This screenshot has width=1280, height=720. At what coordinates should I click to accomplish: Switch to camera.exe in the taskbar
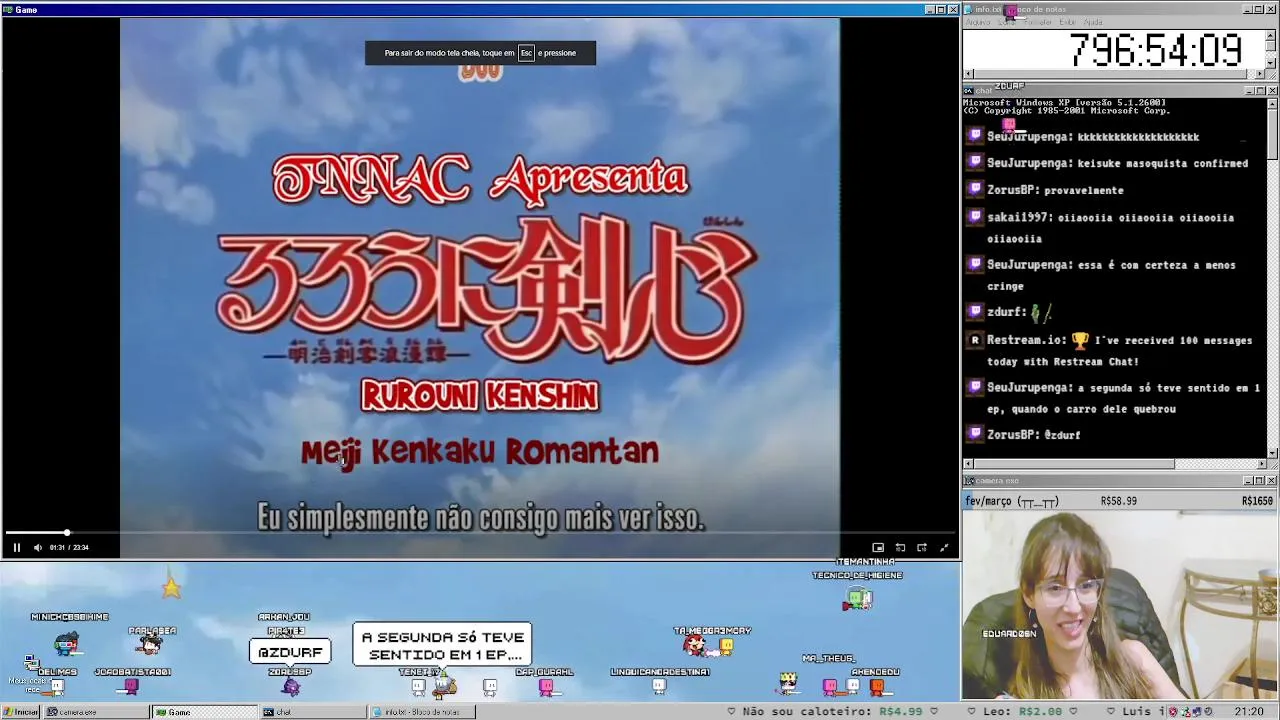point(95,712)
